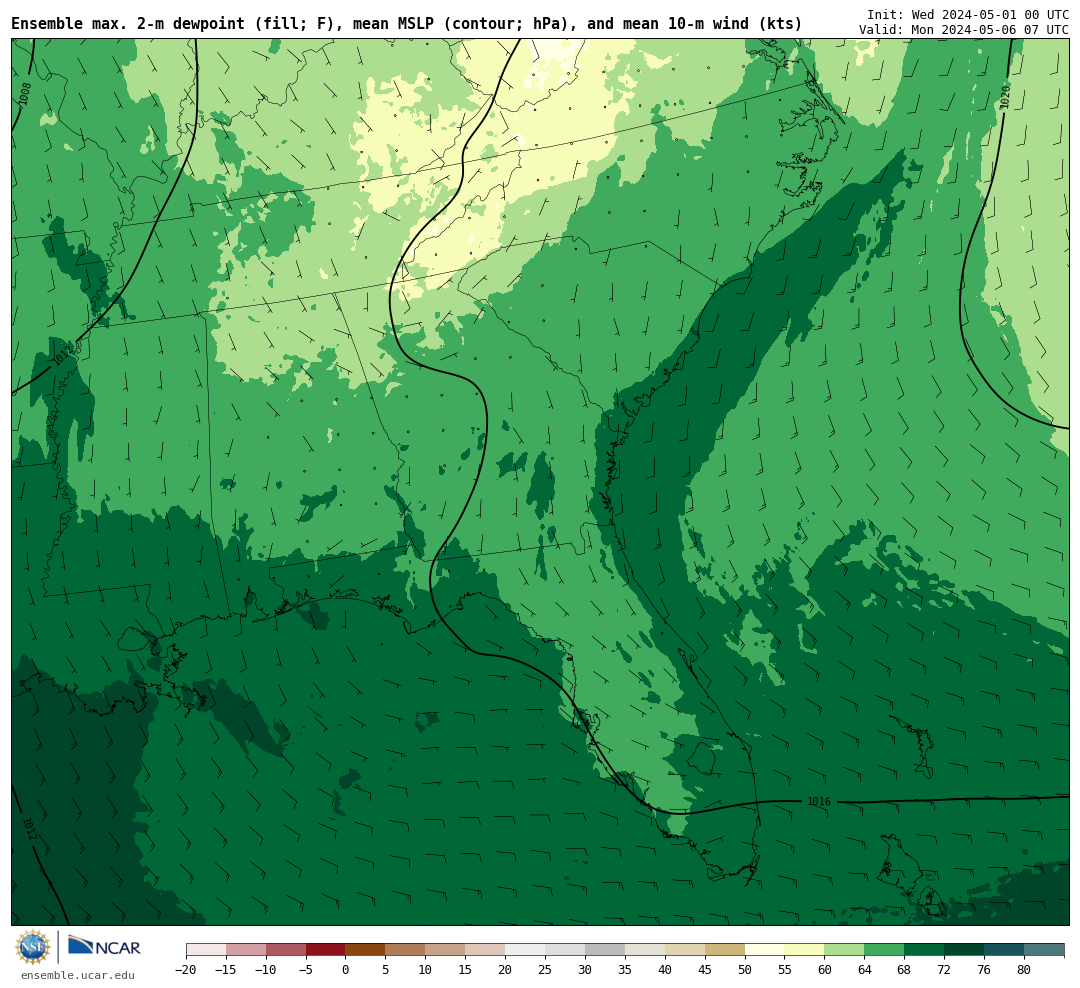The height and width of the screenshot is (988, 1080).
Task: Click the Valid: Mon 2024-05-06 07 UTC text
Action: click(964, 30)
